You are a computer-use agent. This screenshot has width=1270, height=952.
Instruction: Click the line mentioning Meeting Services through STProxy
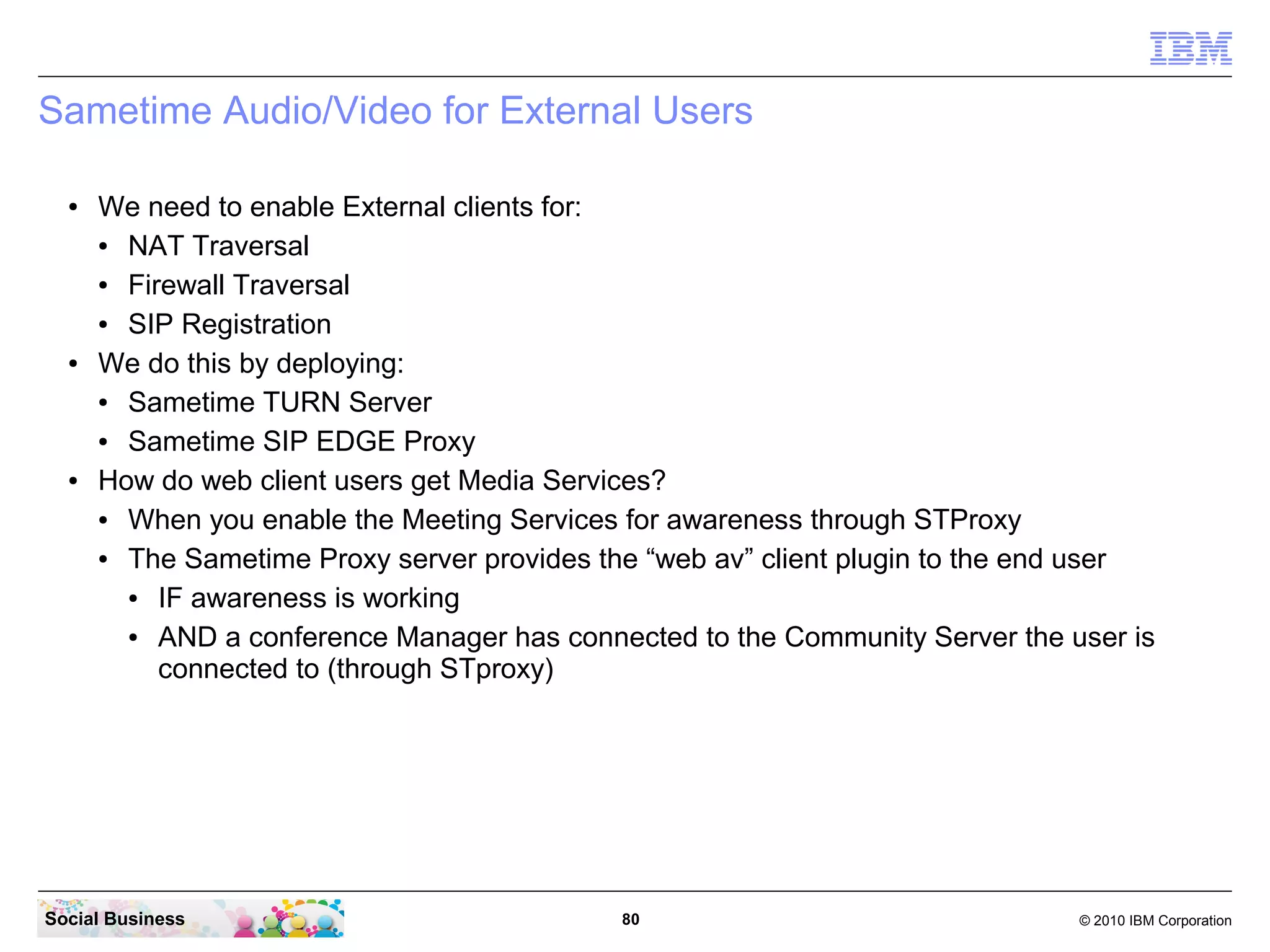pyautogui.click(x=574, y=520)
